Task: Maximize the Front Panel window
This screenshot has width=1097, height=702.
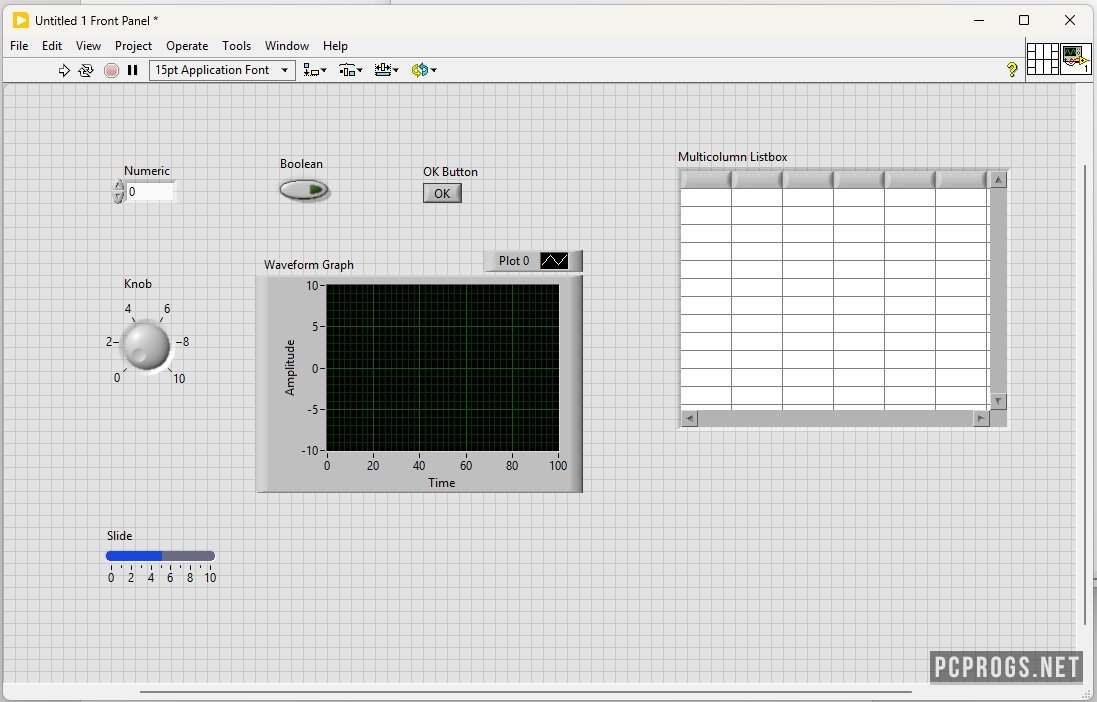Action: [x=1024, y=20]
